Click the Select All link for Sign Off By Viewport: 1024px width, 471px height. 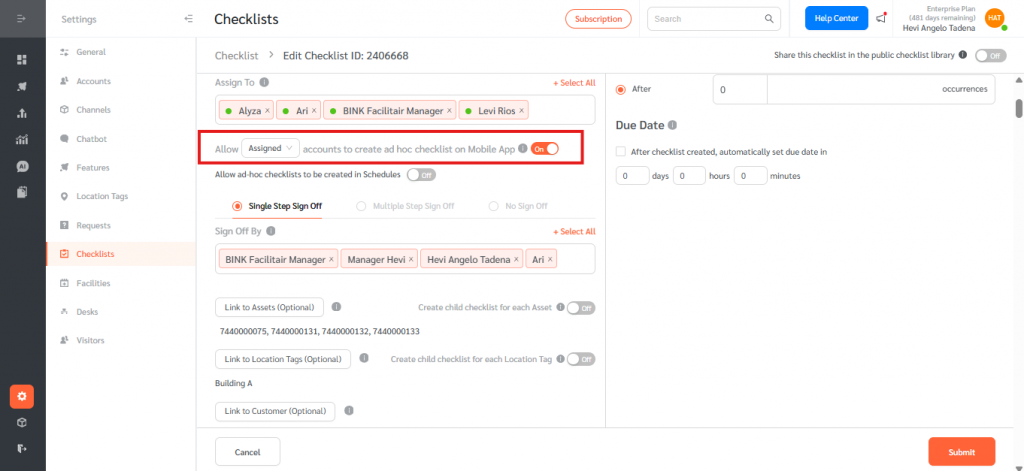pos(574,231)
